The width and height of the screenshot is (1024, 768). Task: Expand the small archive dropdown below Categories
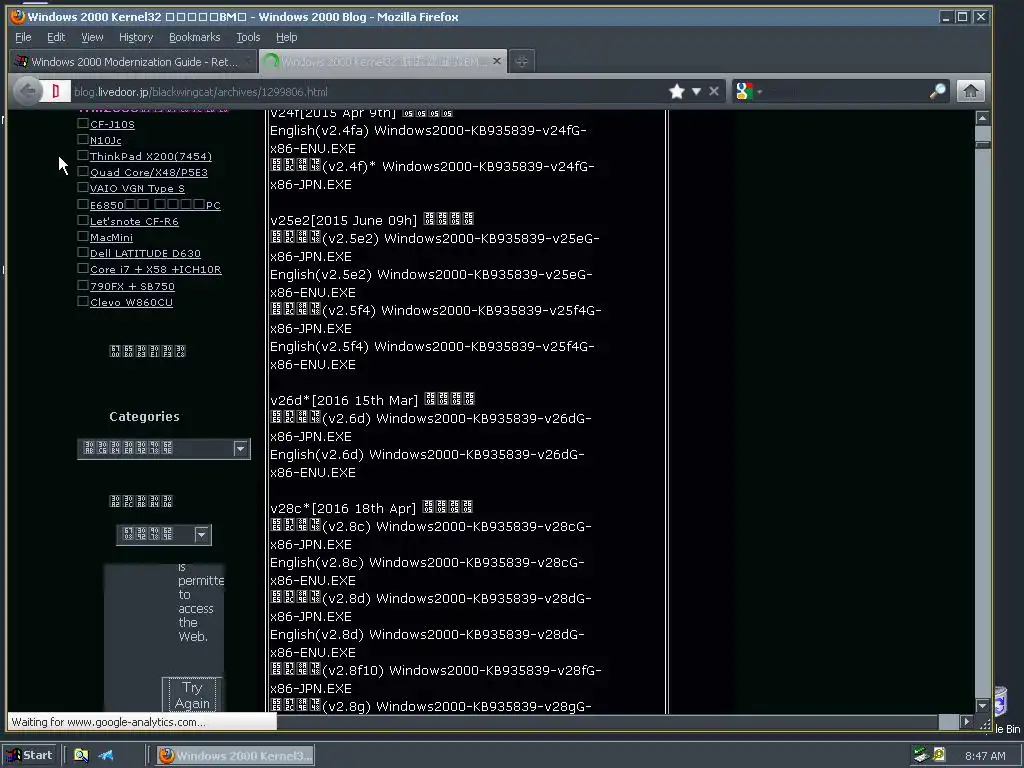[x=164, y=535]
